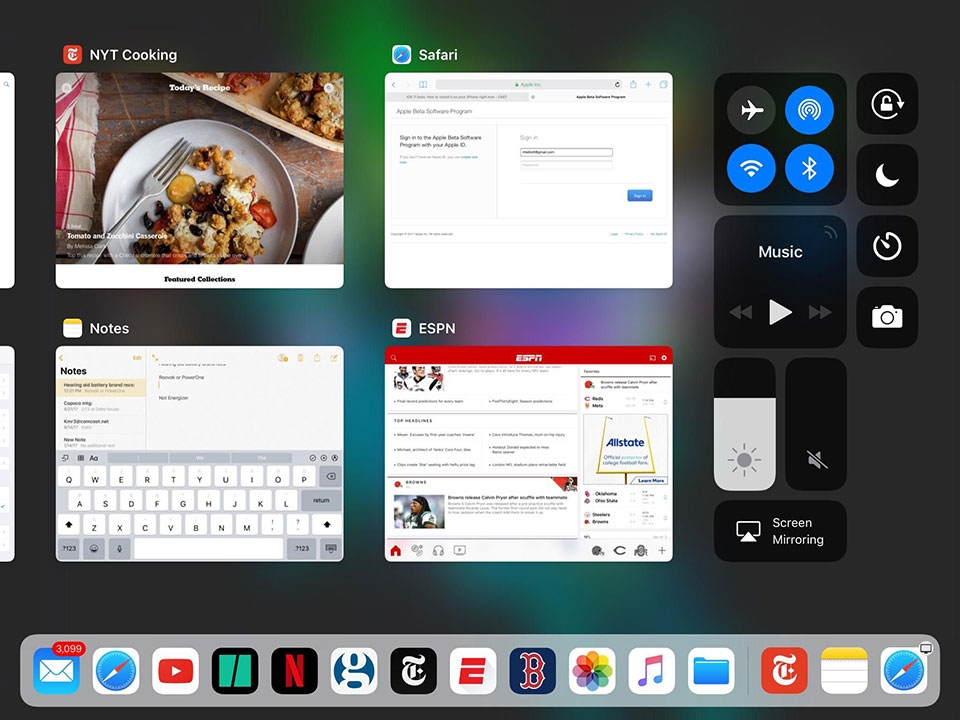Toggle the rotation lock
Image resolution: width=960 pixels, height=720 pixels.
click(x=887, y=103)
